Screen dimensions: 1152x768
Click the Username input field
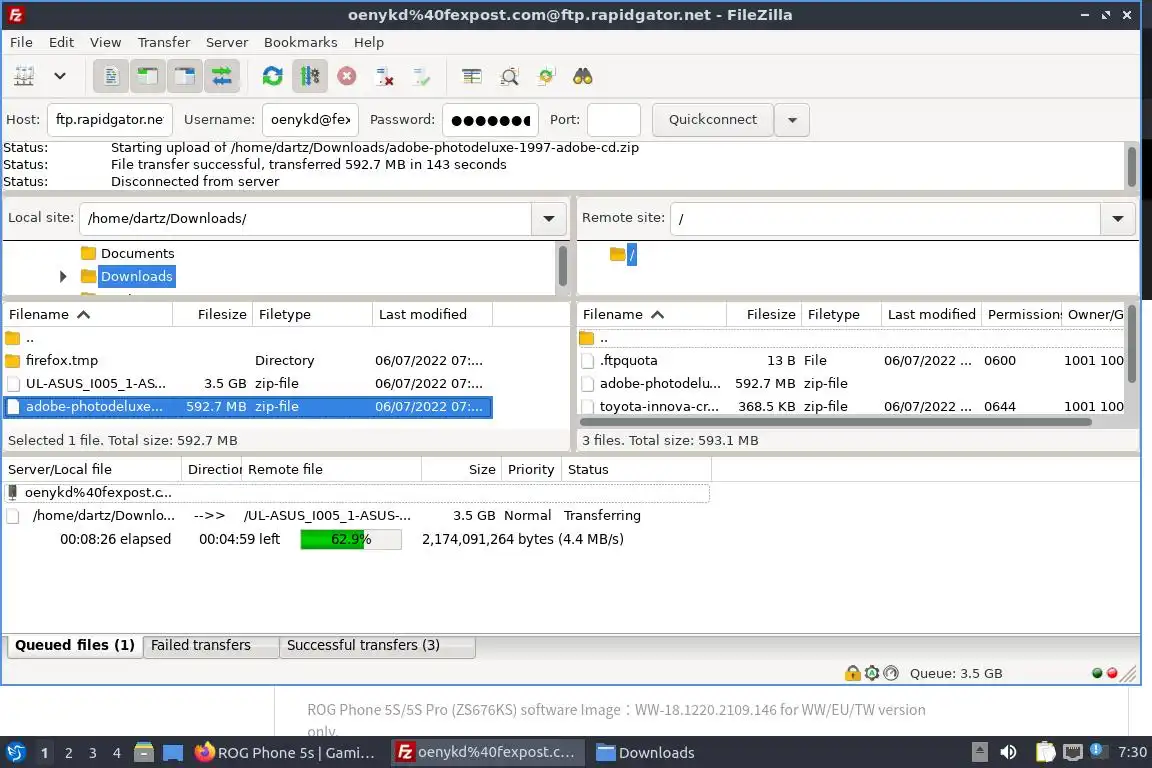[x=310, y=120]
